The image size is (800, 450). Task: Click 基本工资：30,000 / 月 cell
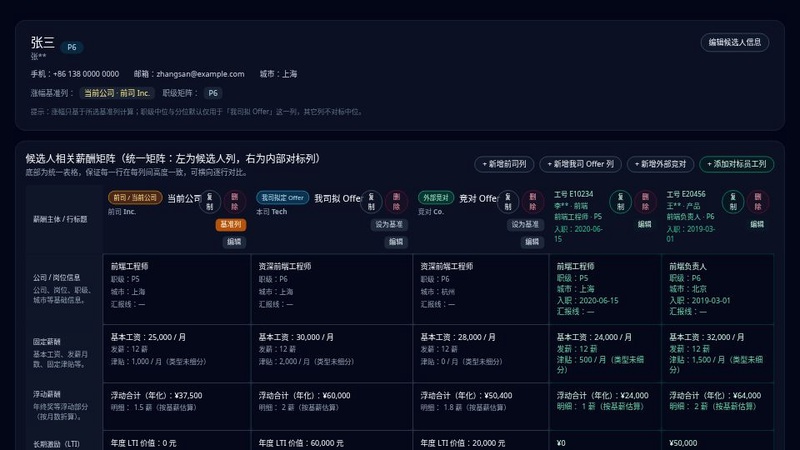coord(332,353)
